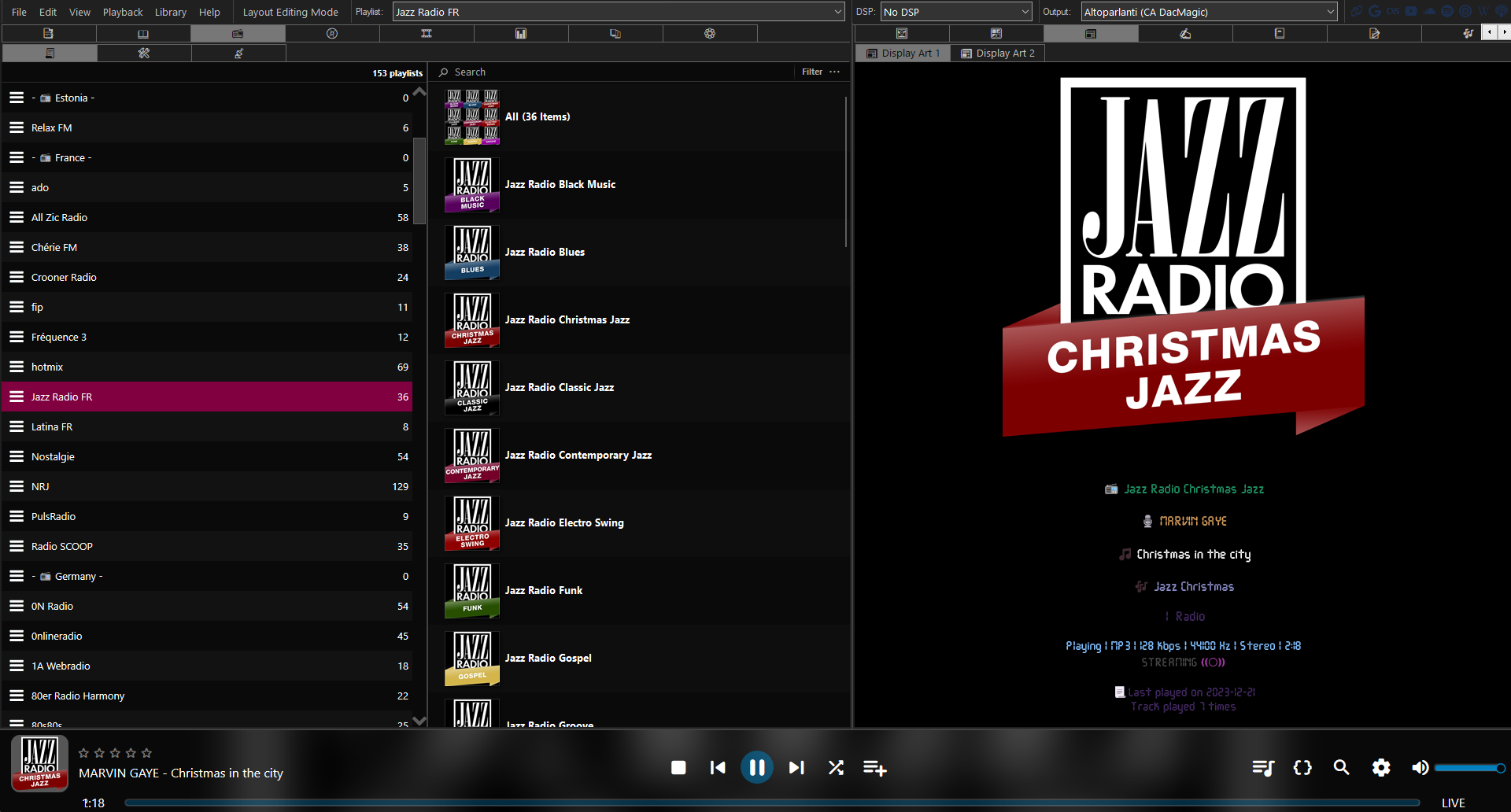The height and width of the screenshot is (812, 1511).
Task: Skip to the previous track
Action: click(x=718, y=767)
